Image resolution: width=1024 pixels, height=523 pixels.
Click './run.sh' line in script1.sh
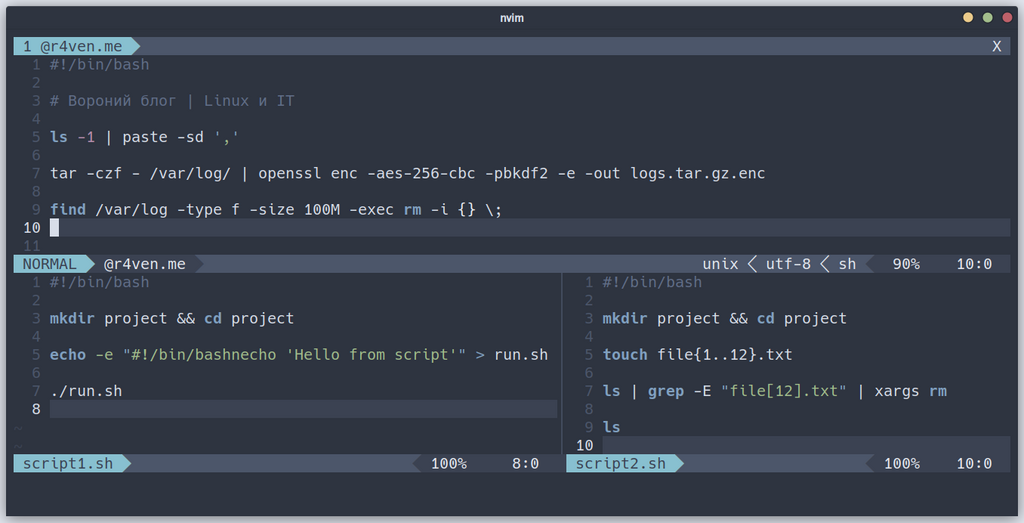(x=86, y=391)
